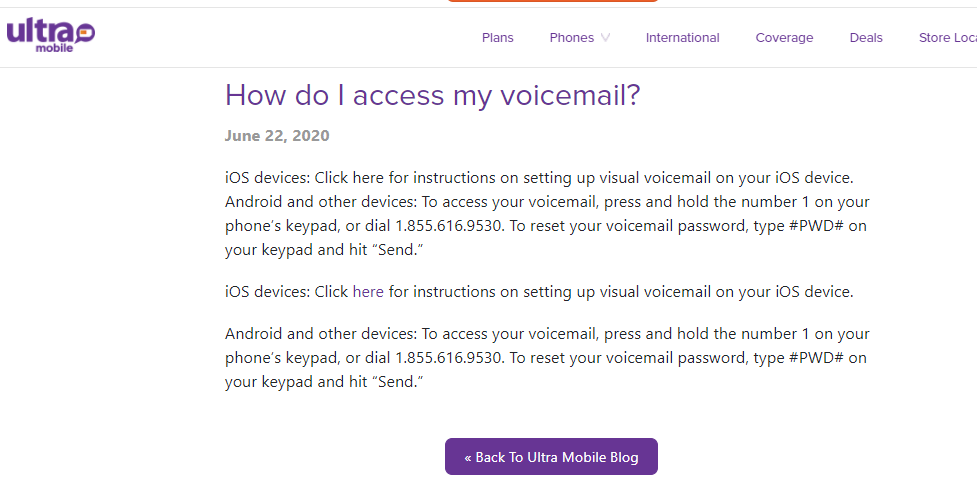Click the Ultra Mobile logo

48,34
